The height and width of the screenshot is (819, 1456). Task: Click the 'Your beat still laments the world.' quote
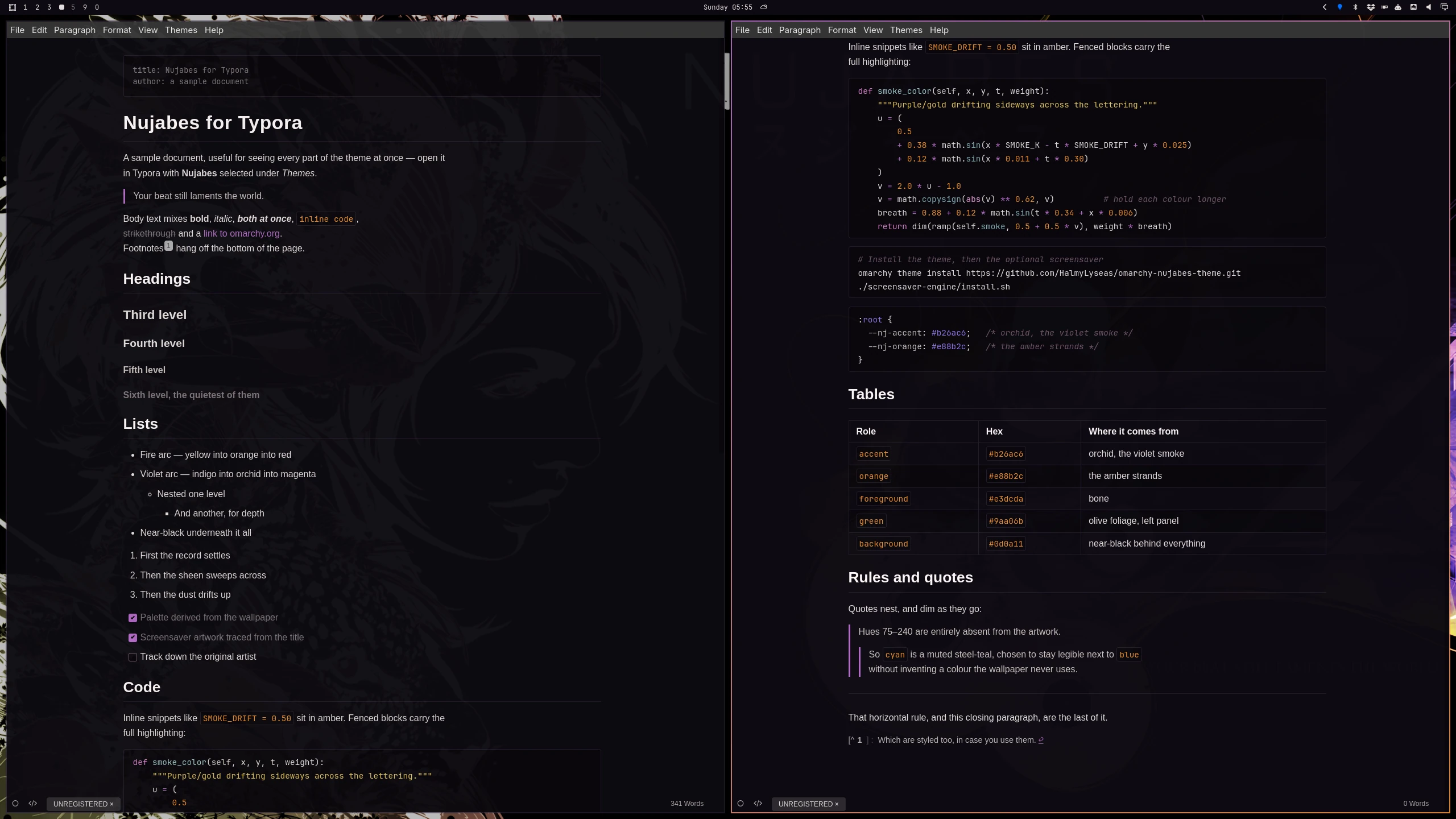point(198,196)
